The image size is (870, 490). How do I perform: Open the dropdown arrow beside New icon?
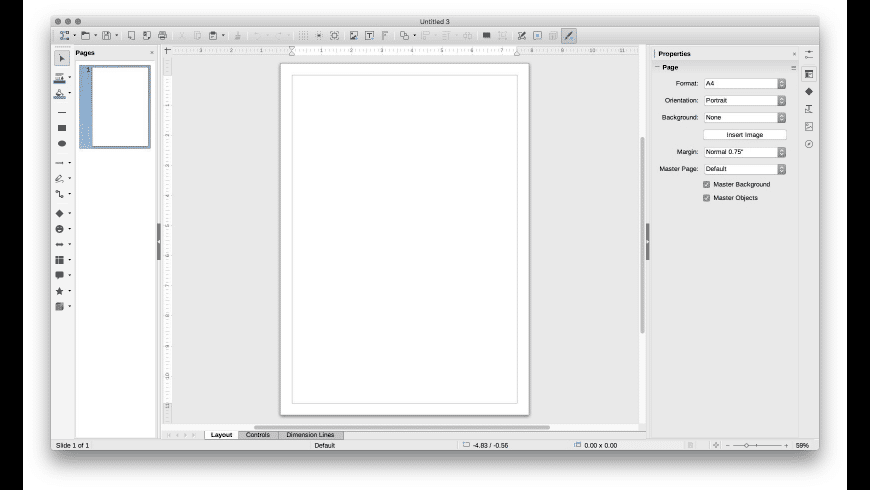75,36
